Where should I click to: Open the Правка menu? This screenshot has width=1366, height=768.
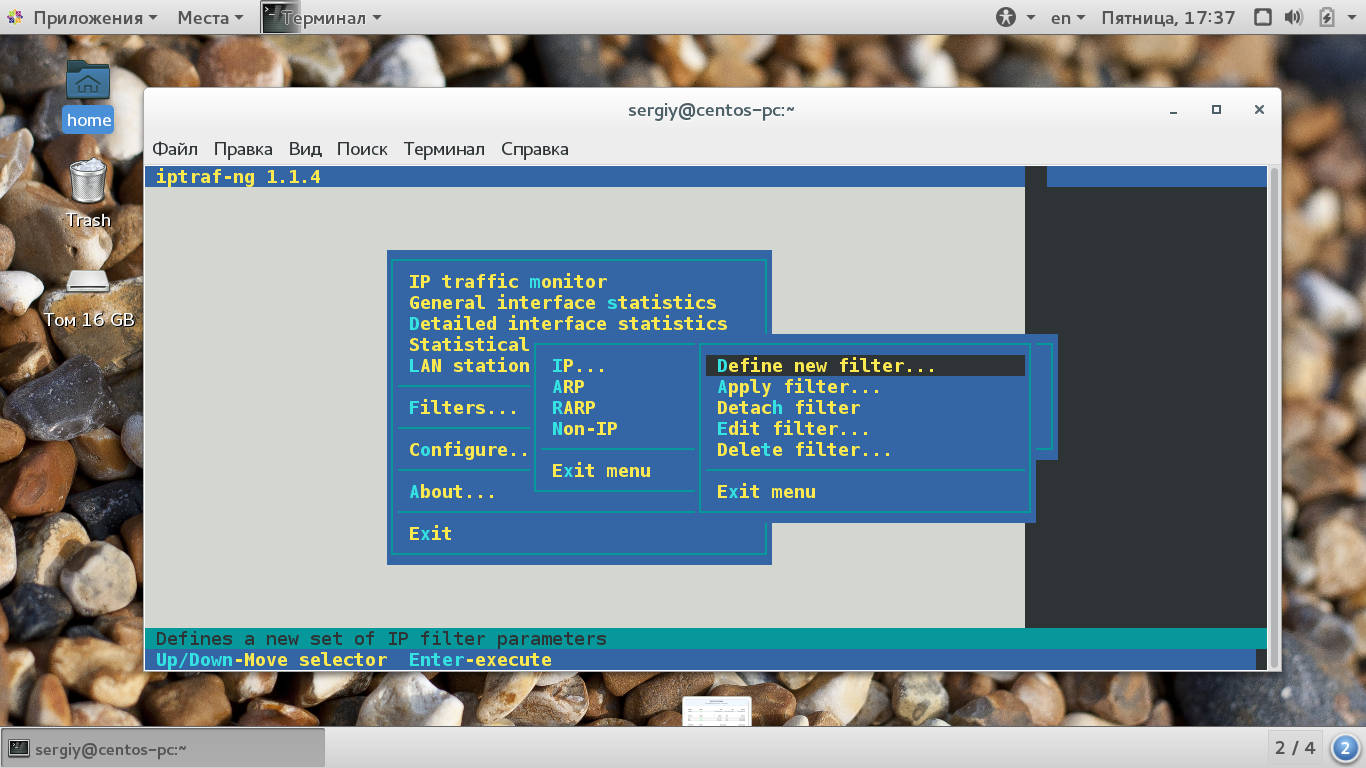(x=243, y=149)
